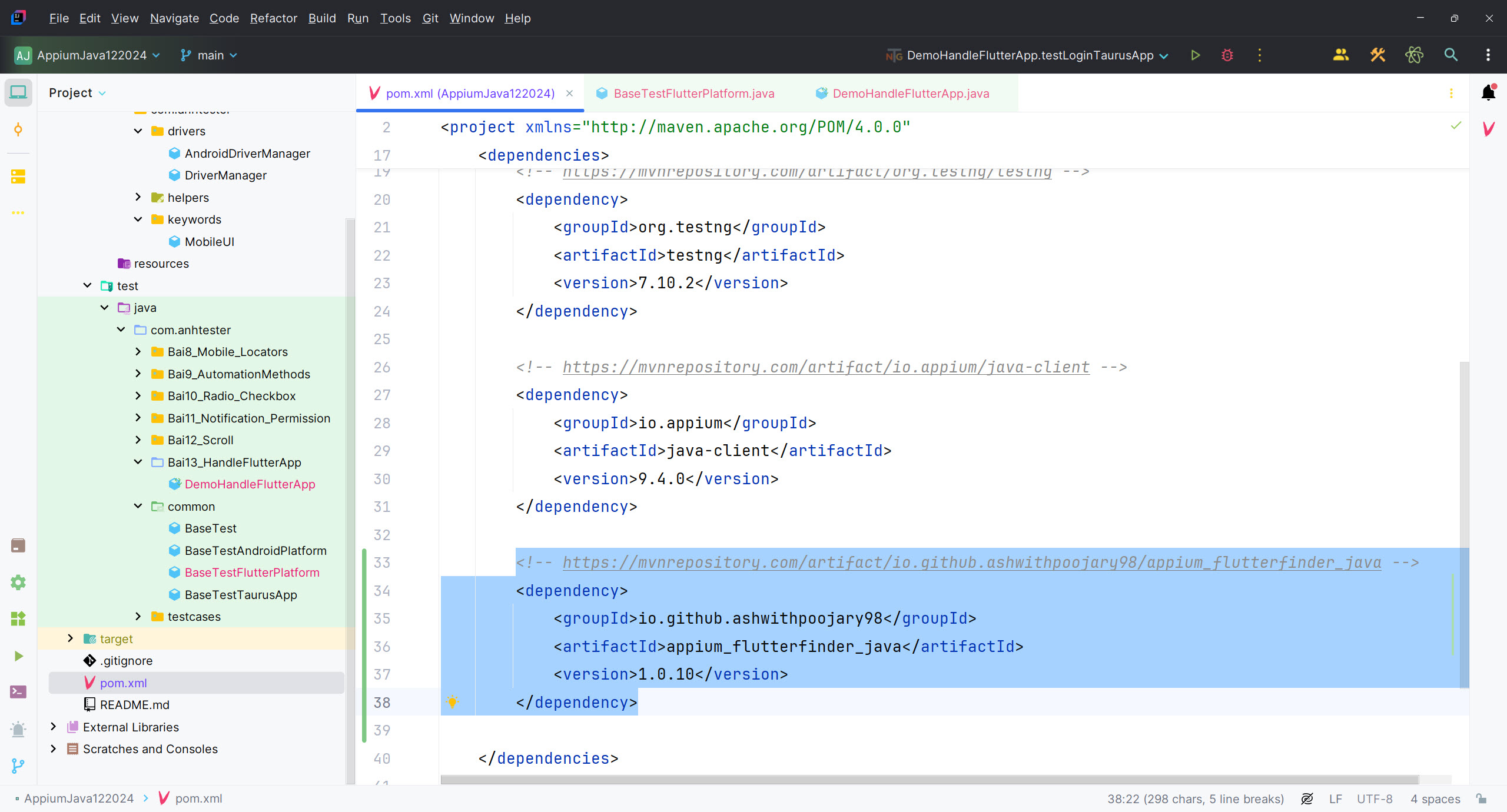
Task: Open the build tools hammer icon
Action: (1377, 55)
